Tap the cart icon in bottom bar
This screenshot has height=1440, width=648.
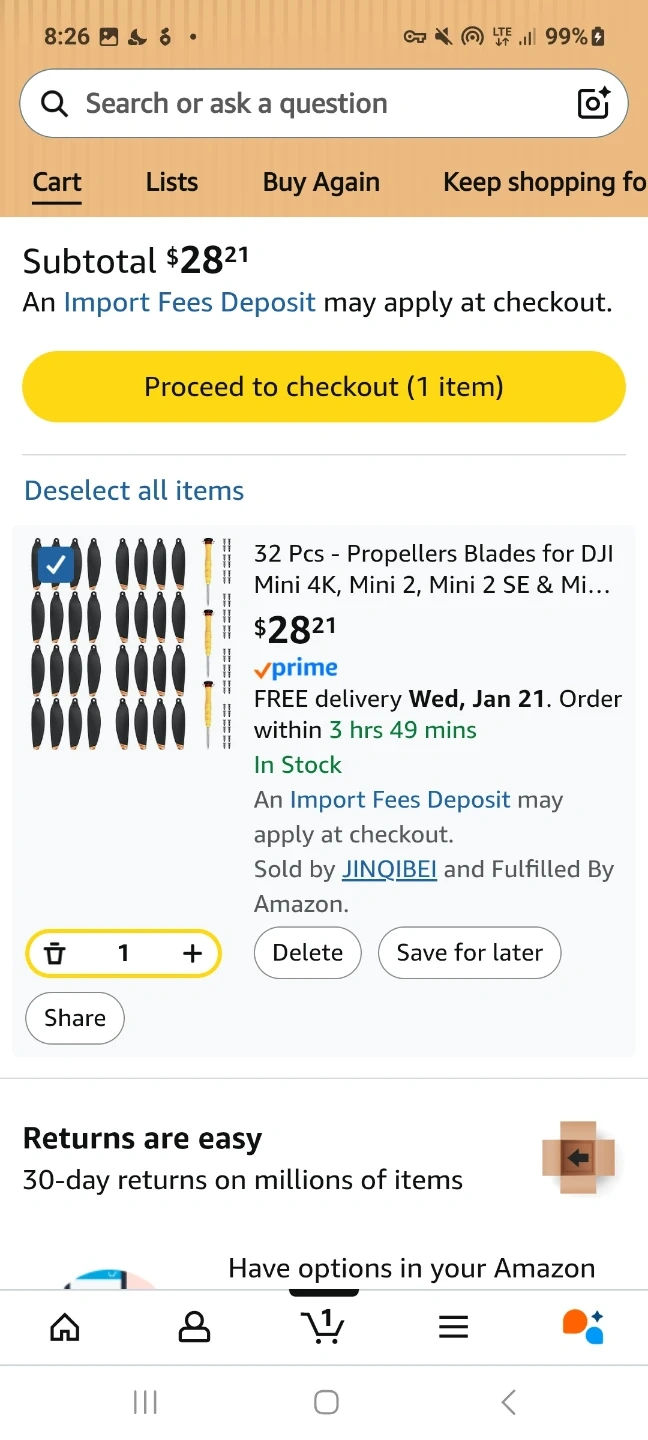(x=323, y=1326)
